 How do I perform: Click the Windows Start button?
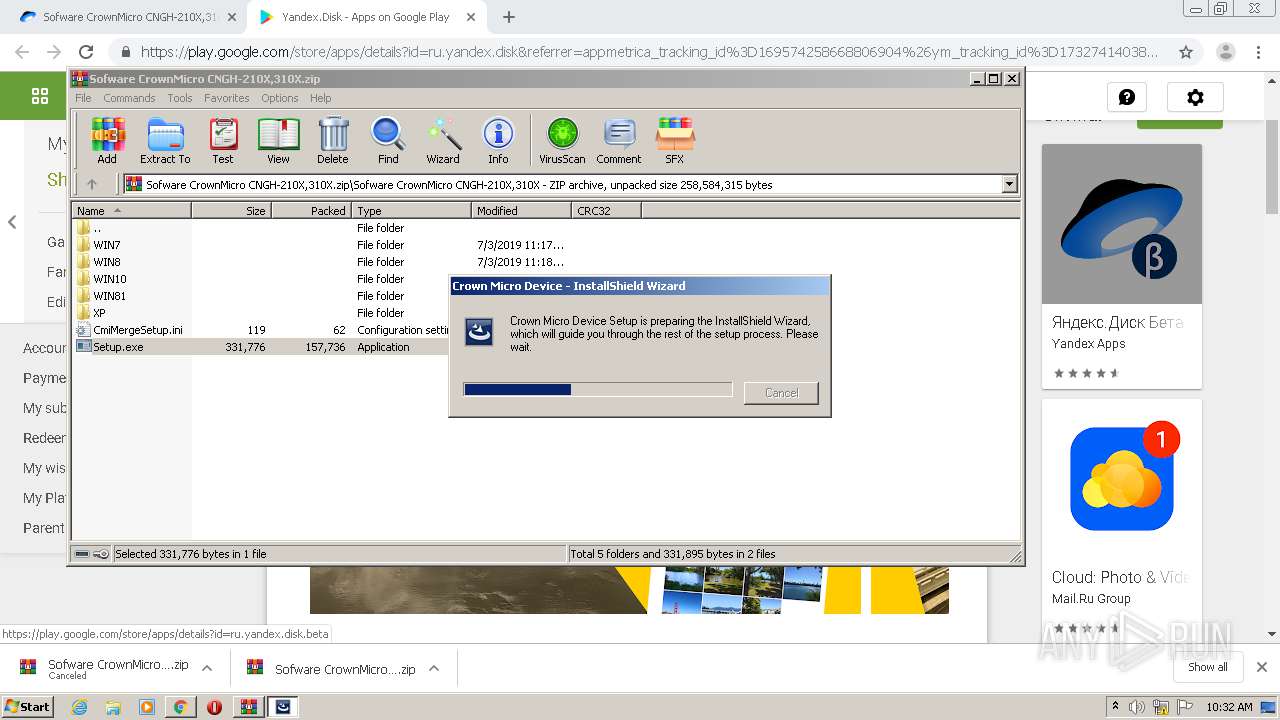(x=28, y=707)
